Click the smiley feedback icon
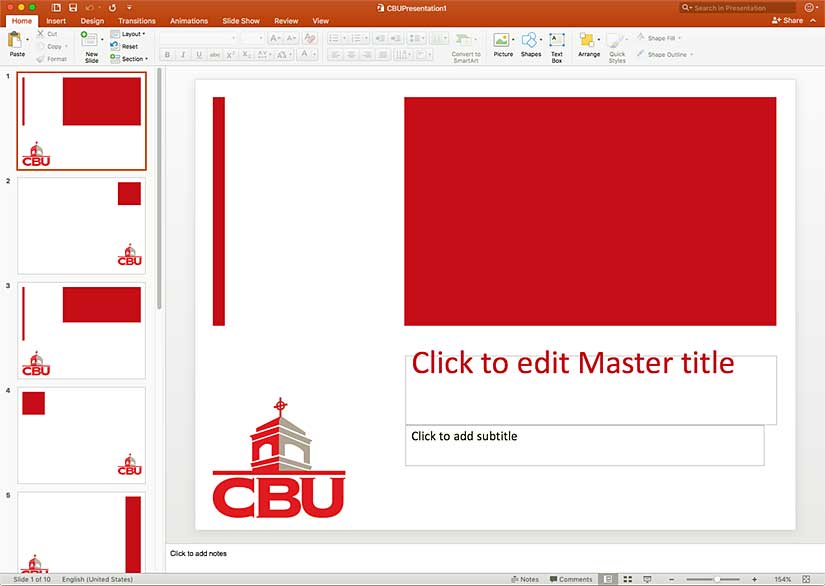Screen dimensions: 825x586 click(809, 7)
